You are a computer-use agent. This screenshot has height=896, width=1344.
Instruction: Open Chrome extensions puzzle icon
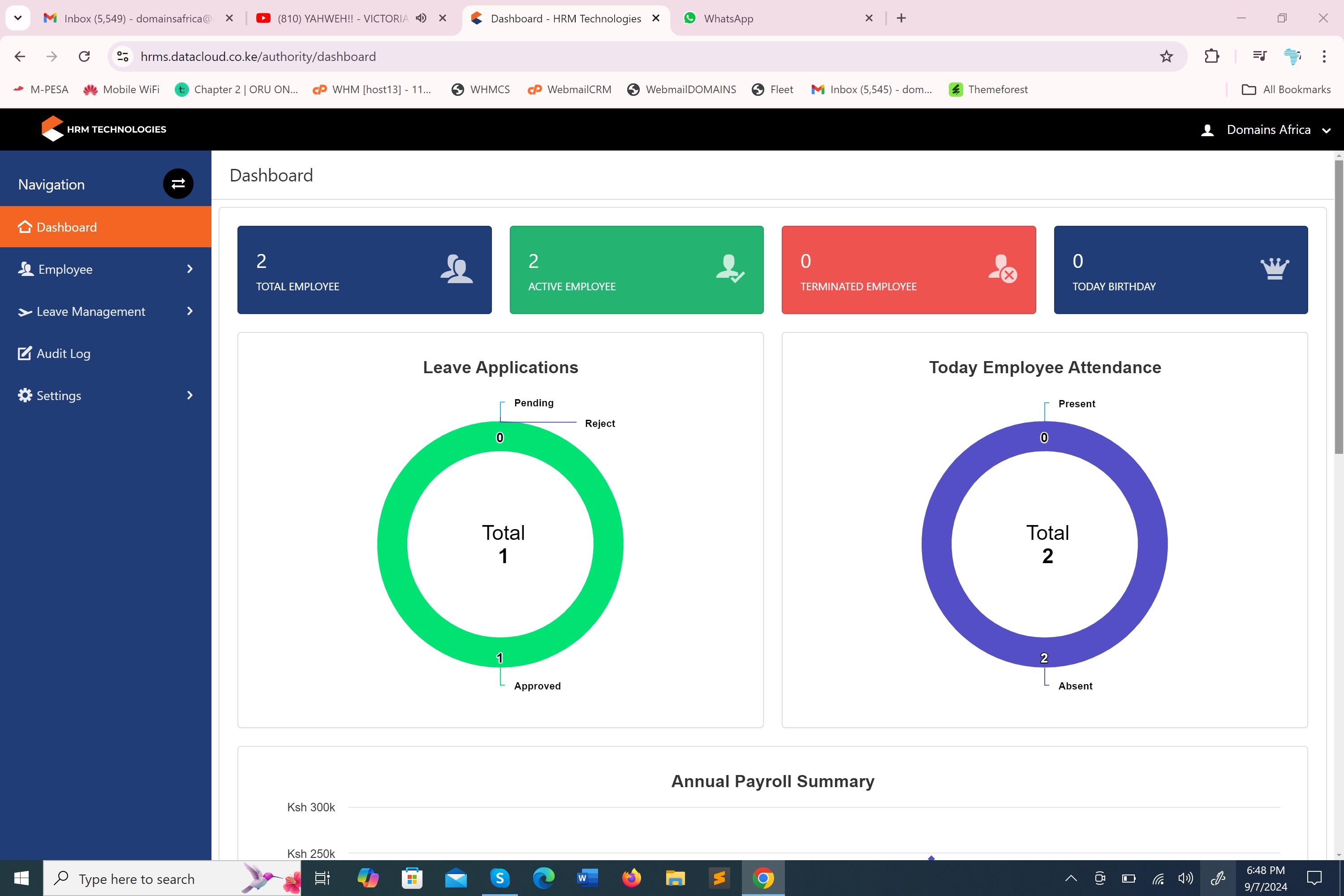pyautogui.click(x=1211, y=56)
